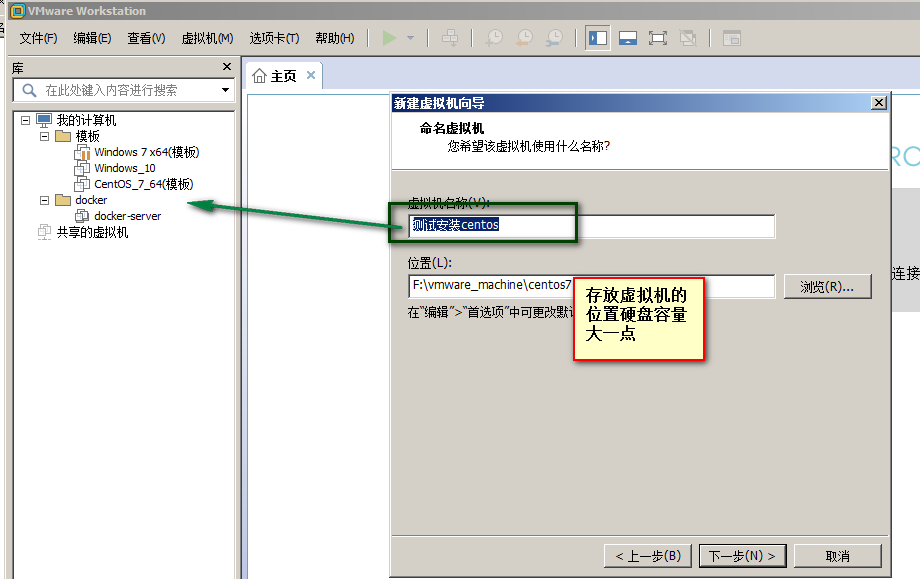Close the 主页 tab
Viewport: 920px width, 579px height.
(311, 75)
